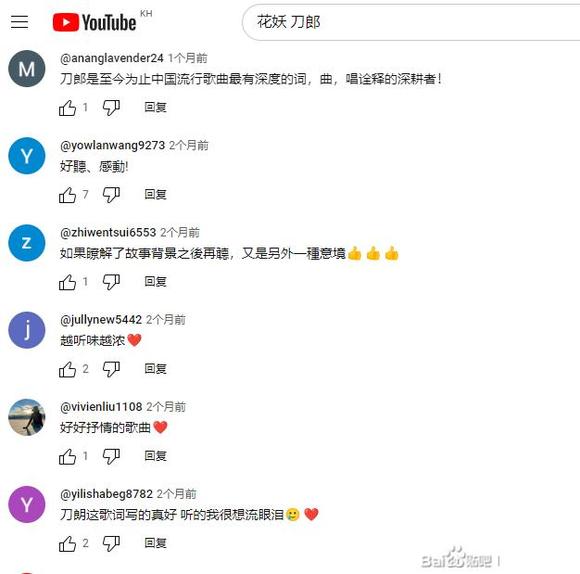The width and height of the screenshot is (580, 574).
Task: Like the comment by @jullynew5442
Action: (x=67, y=369)
